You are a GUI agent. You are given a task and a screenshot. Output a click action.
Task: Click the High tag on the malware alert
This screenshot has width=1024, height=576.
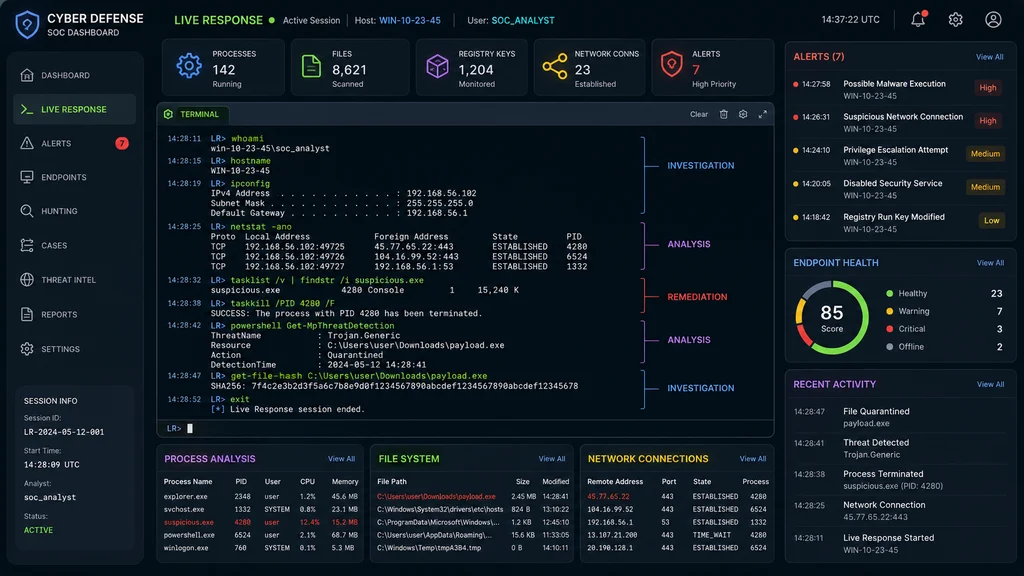tap(988, 88)
